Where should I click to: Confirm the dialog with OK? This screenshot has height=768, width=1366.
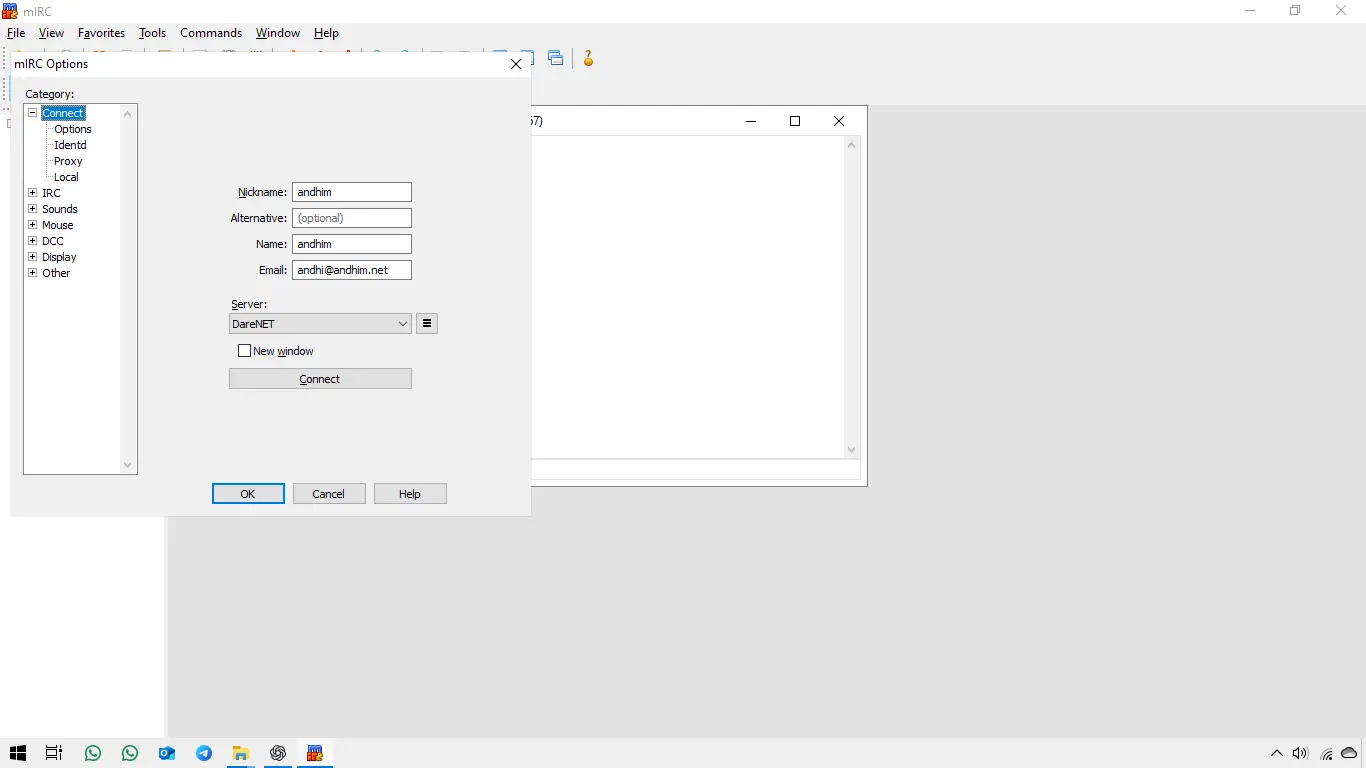click(248, 494)
